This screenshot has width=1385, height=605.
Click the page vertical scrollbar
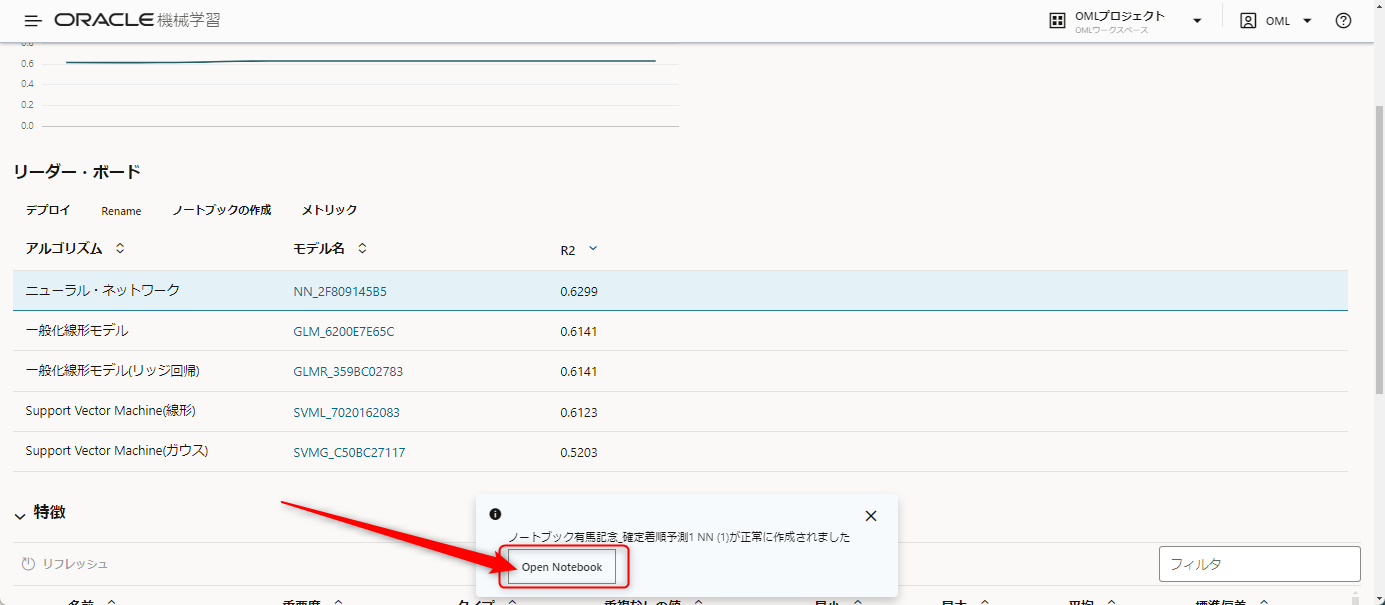click(1378, 250)
